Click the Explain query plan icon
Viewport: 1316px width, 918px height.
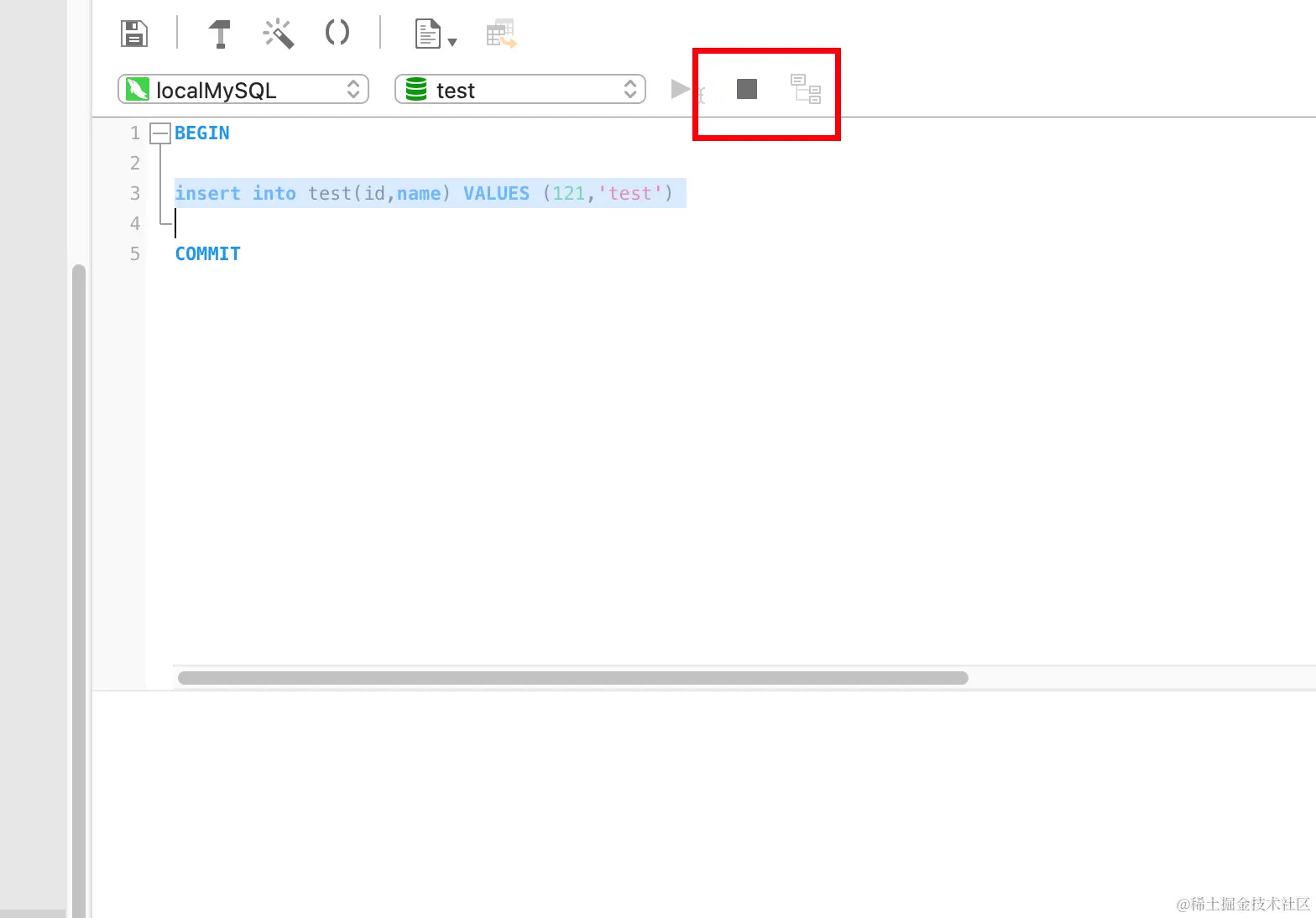pos(806,89)
